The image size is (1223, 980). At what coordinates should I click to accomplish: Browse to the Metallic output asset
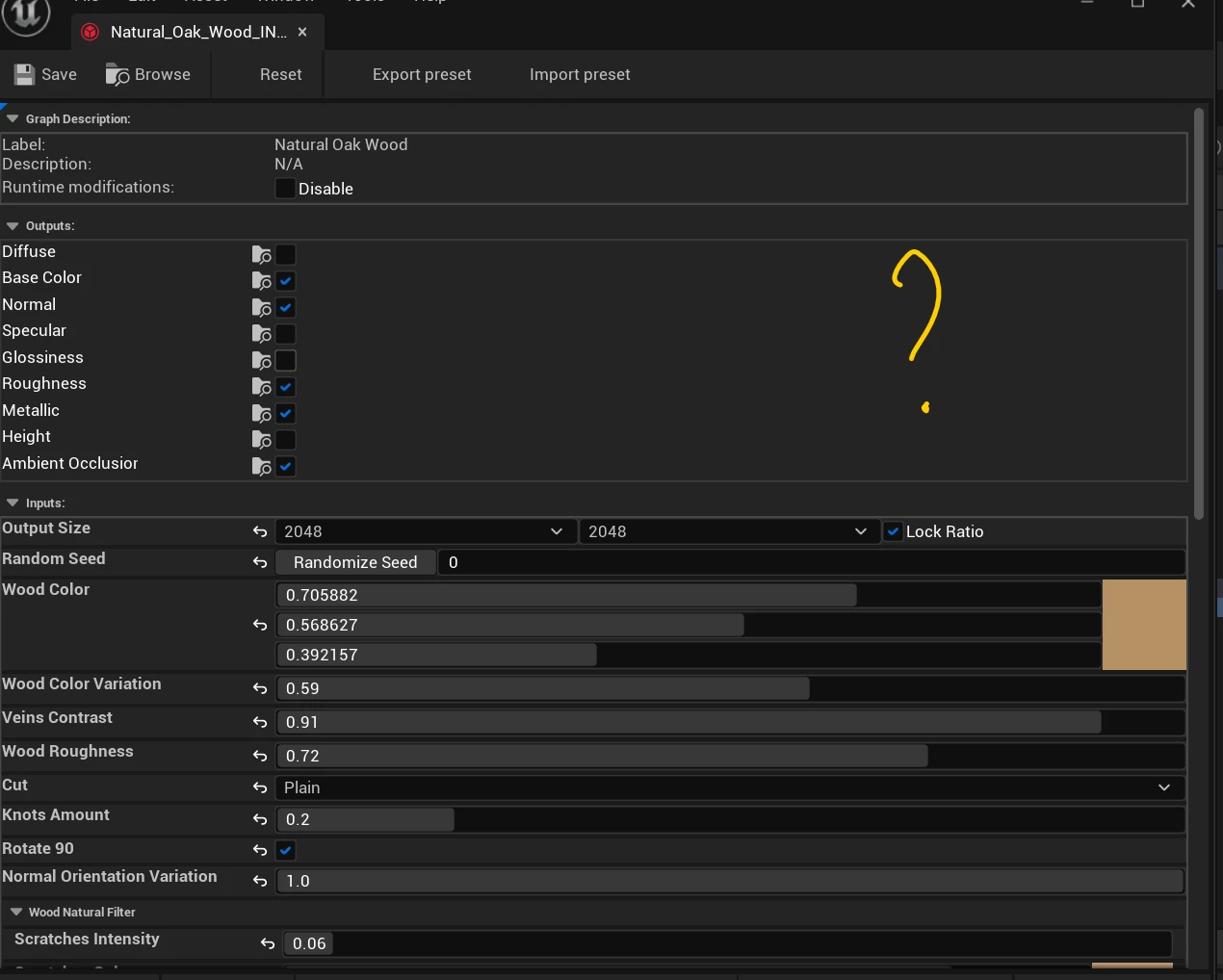point(261,413)
